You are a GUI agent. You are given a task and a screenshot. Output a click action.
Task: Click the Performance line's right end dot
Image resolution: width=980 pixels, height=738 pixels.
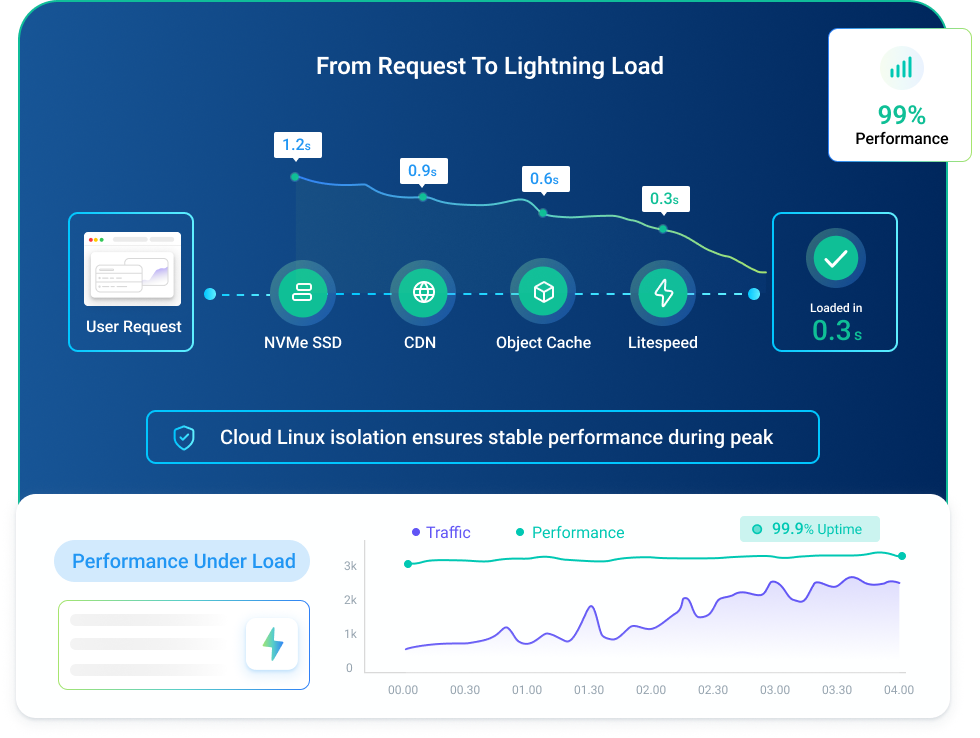point(902,556)
